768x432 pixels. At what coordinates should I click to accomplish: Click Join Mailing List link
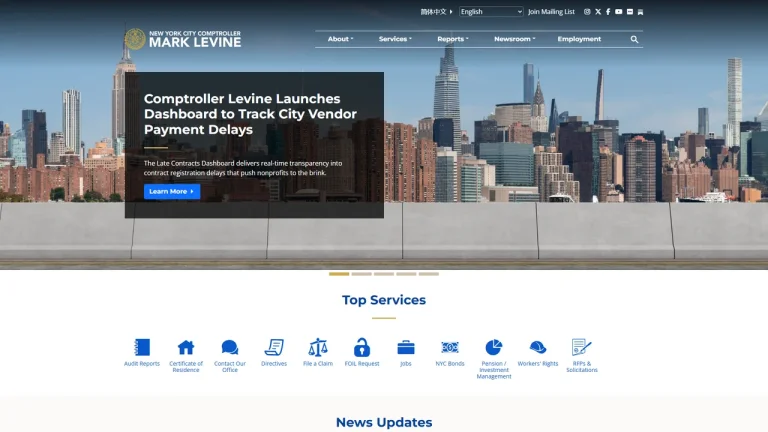[x=551, y=12]
